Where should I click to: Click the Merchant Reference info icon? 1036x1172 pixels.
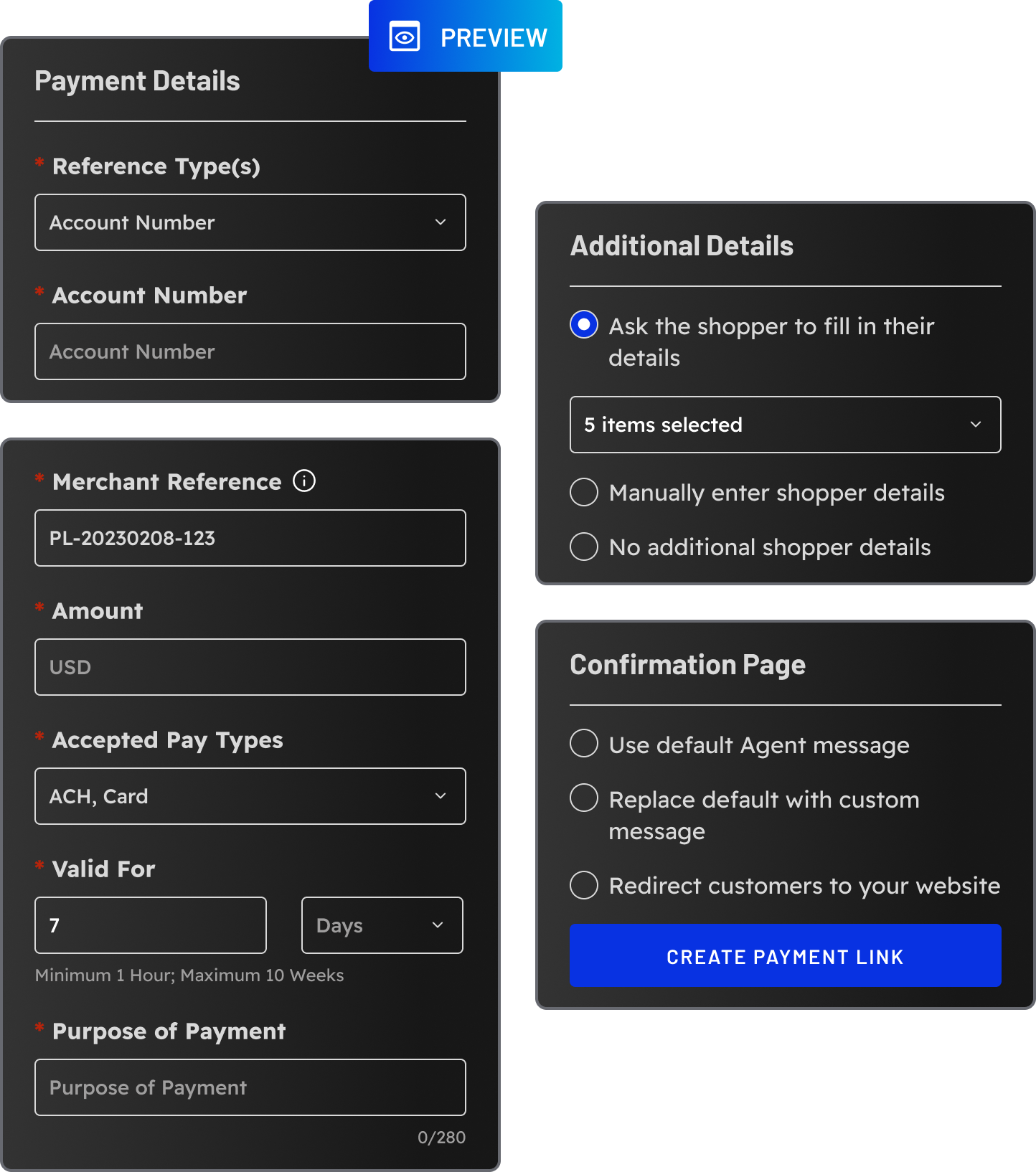point(304,481)
